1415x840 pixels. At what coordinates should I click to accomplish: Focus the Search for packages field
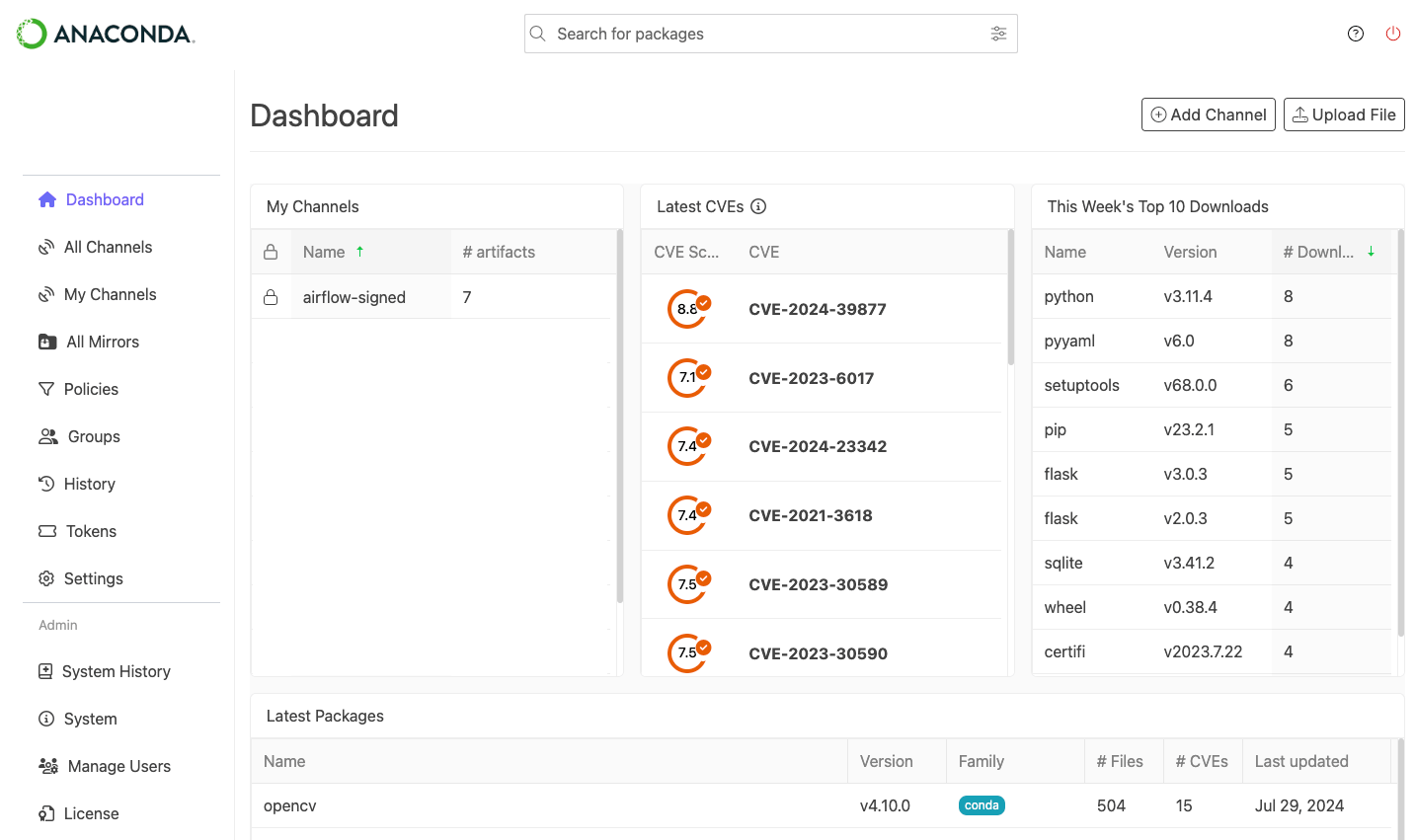pyautogui.click(x=770, y=34)
